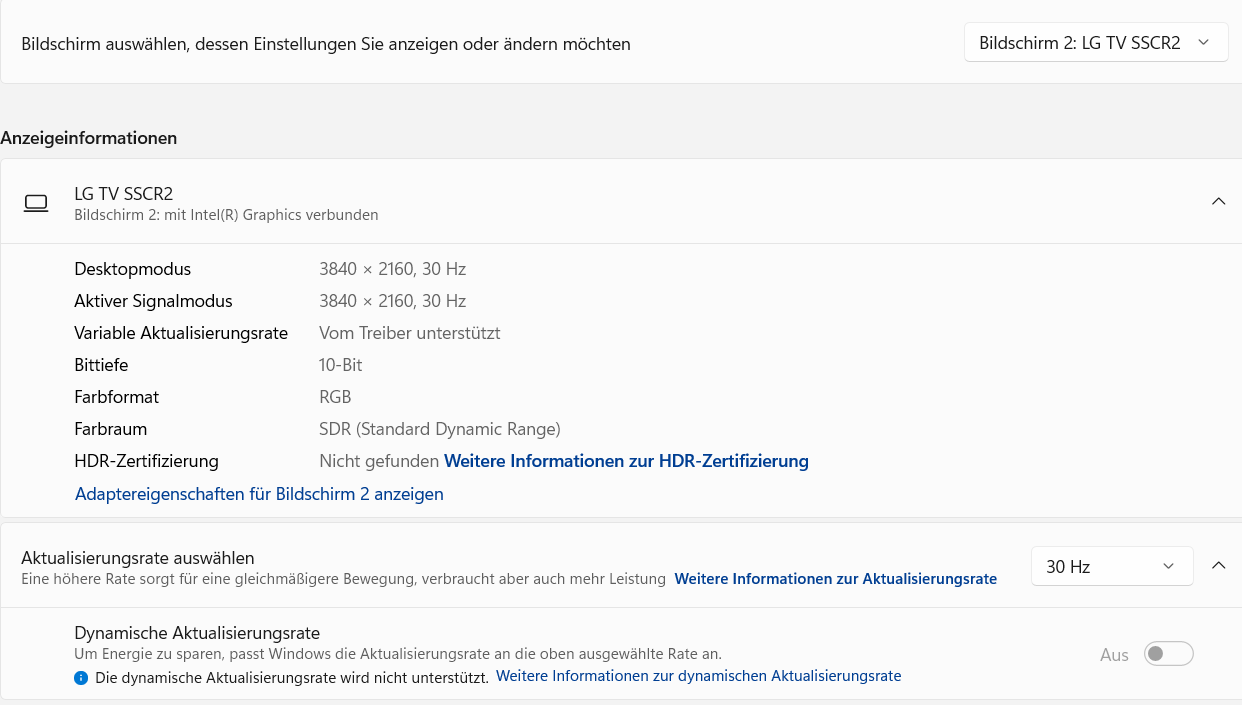Collapse the Aktualisierungsrate auswählen section
1242x705 pixels.
point(1218,566)
